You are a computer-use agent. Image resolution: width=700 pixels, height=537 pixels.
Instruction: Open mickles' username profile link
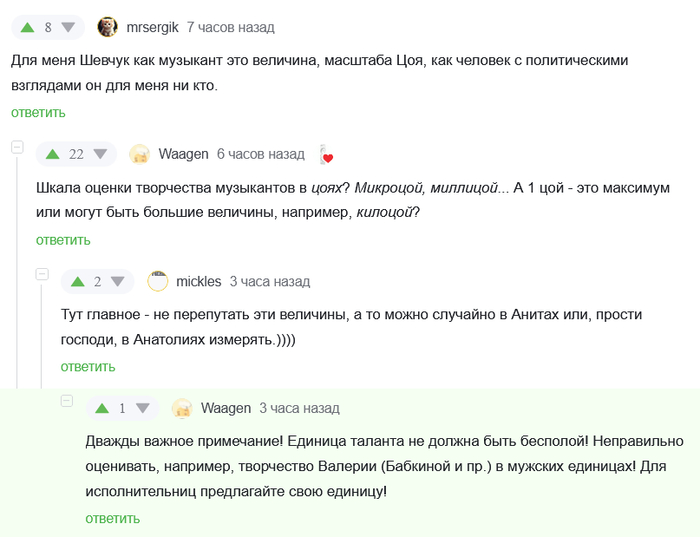coord(198,281)
